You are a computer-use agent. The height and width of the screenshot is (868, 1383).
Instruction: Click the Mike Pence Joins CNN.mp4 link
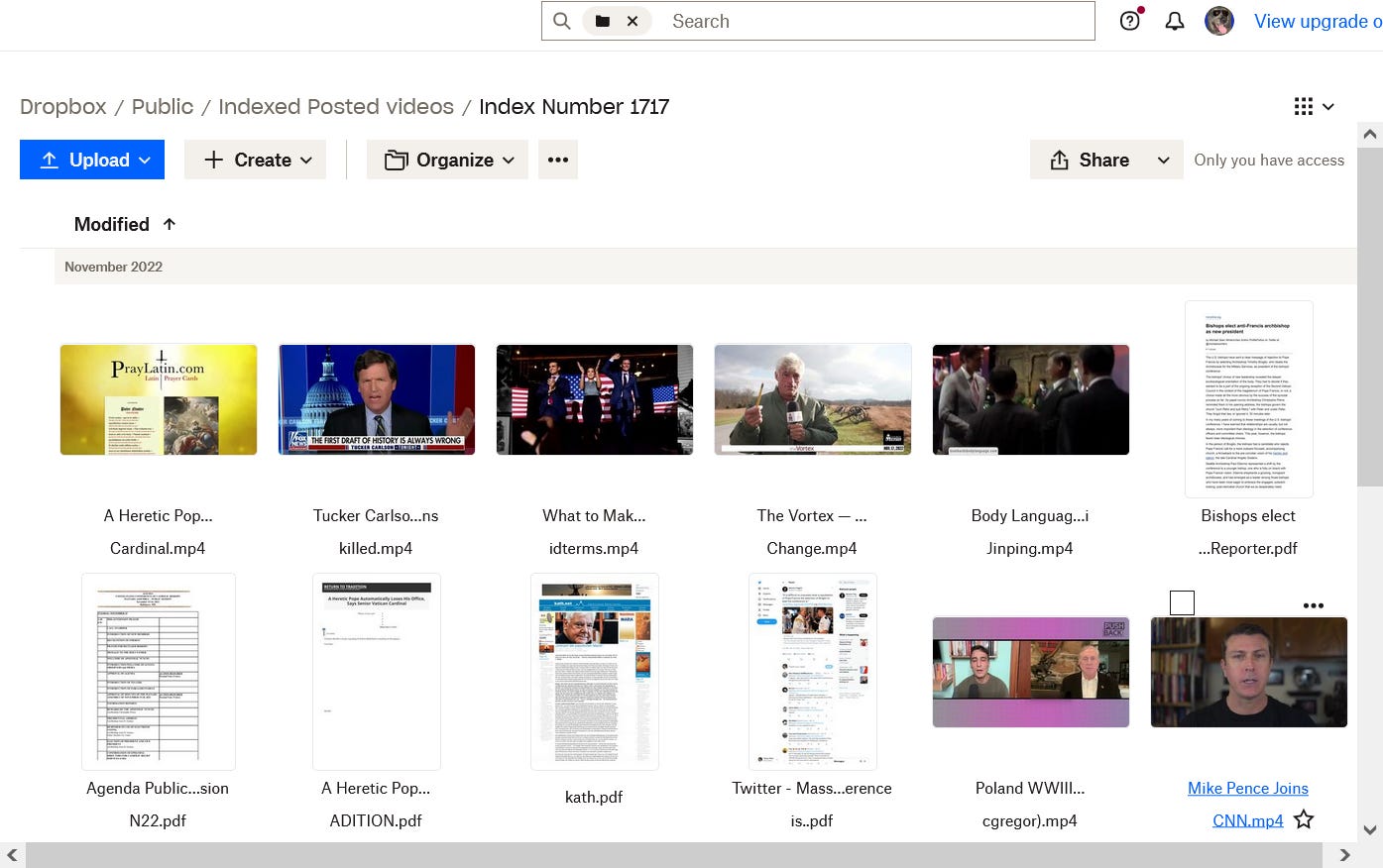click(1248, 804)
